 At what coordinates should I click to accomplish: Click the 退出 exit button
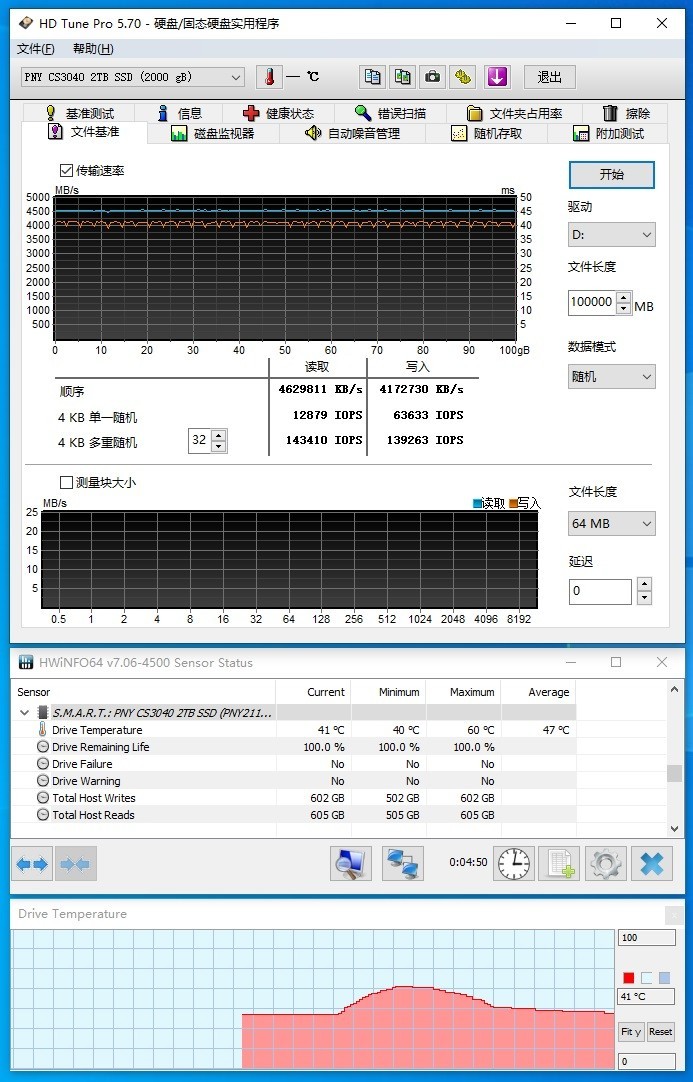tap(549, 77)
